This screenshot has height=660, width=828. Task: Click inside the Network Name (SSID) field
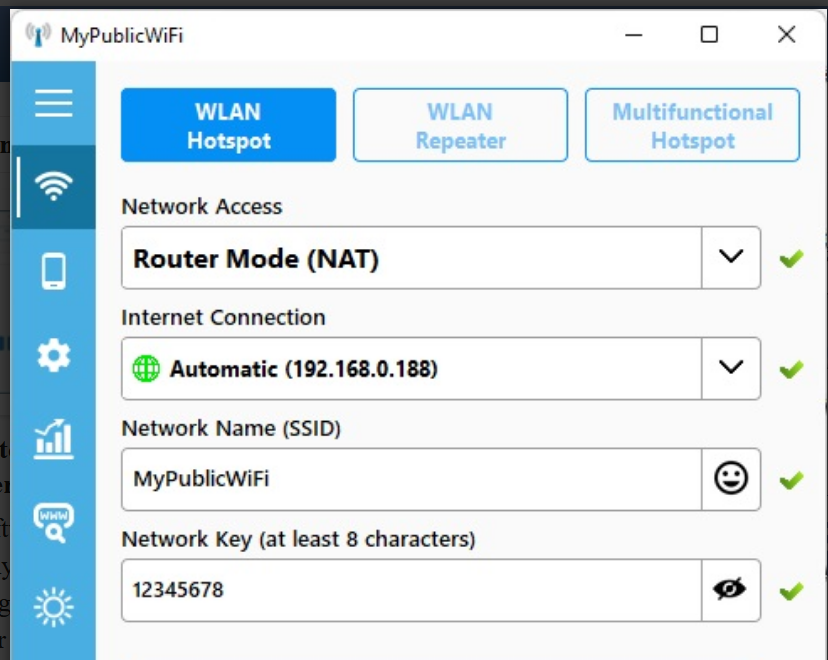[x=400, y=479]
